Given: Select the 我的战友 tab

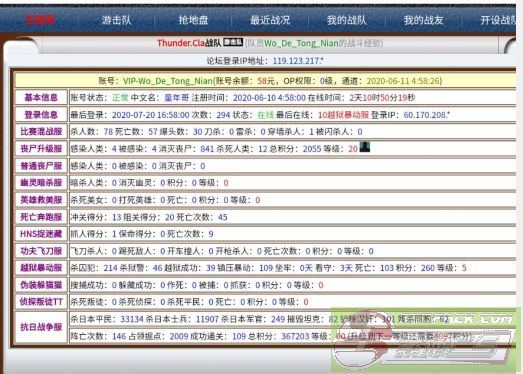Looking at the screenshot, I should (x=424, y=20).
